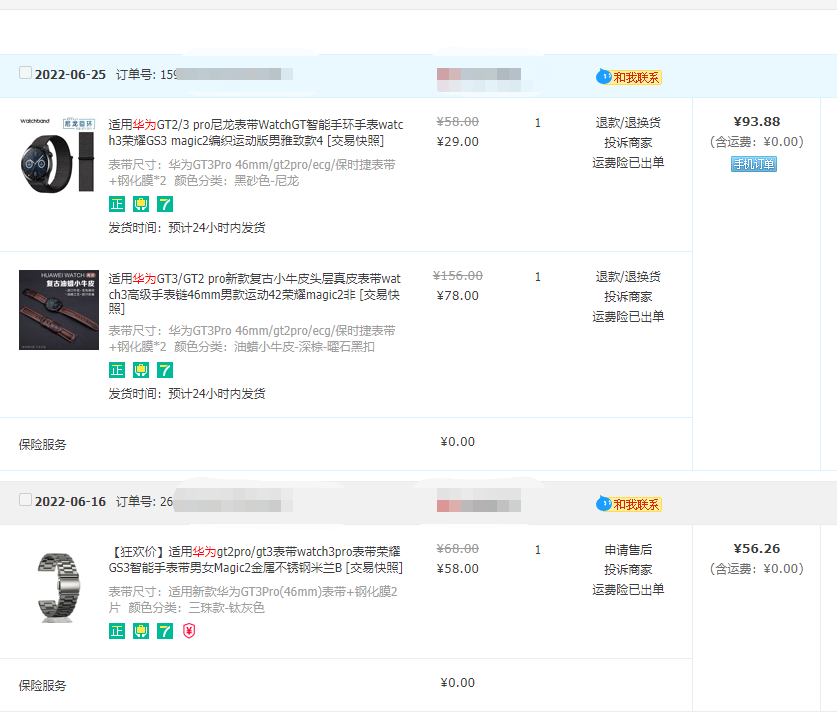Image resolution: width=837 pixels, height=721 pixels.
Task: Click 退款/退换货 for the nylon band item
Action: [x=628, y=123]
